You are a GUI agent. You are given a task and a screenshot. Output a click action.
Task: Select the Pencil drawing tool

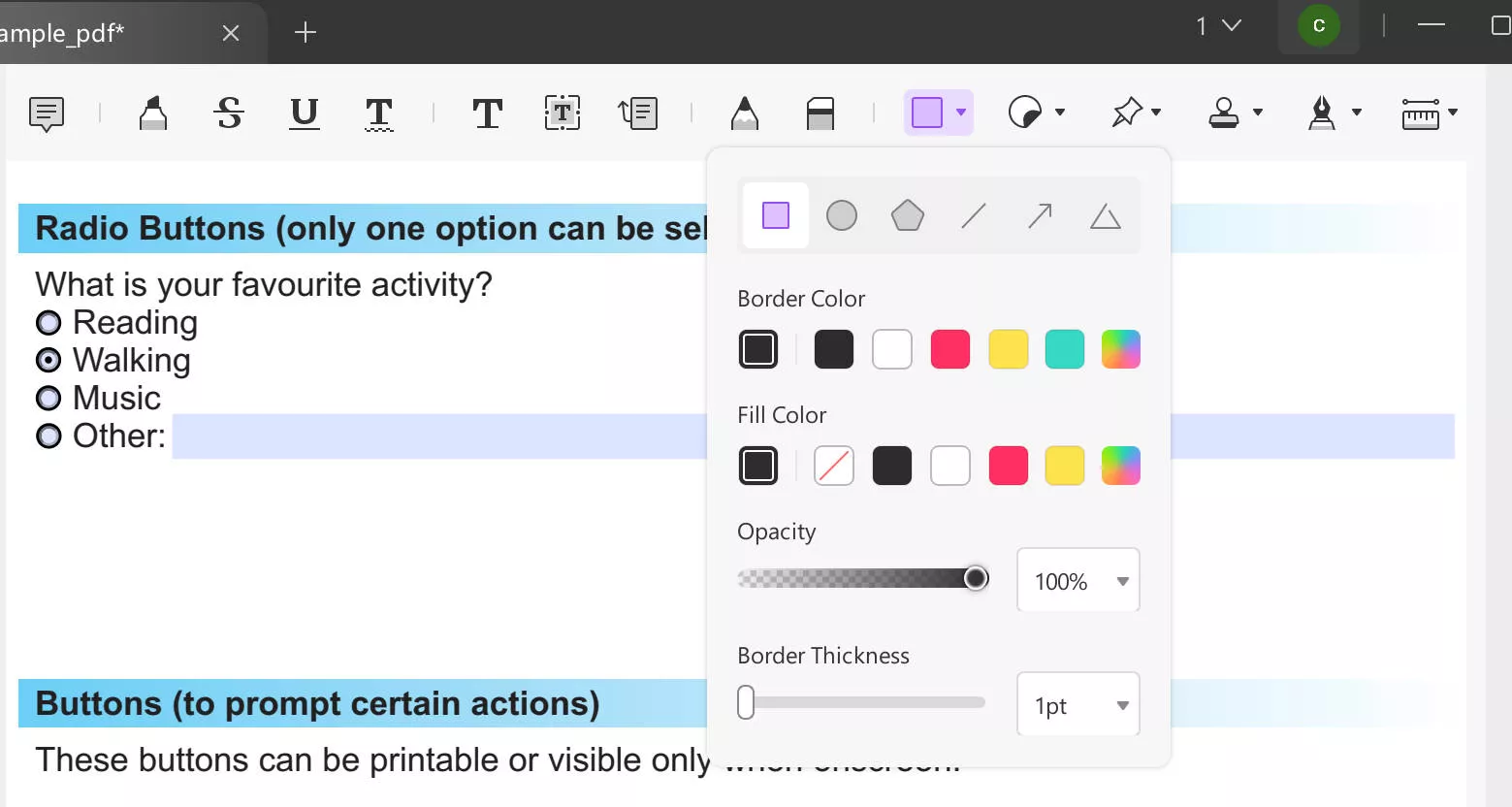click(x=744, y=113)
